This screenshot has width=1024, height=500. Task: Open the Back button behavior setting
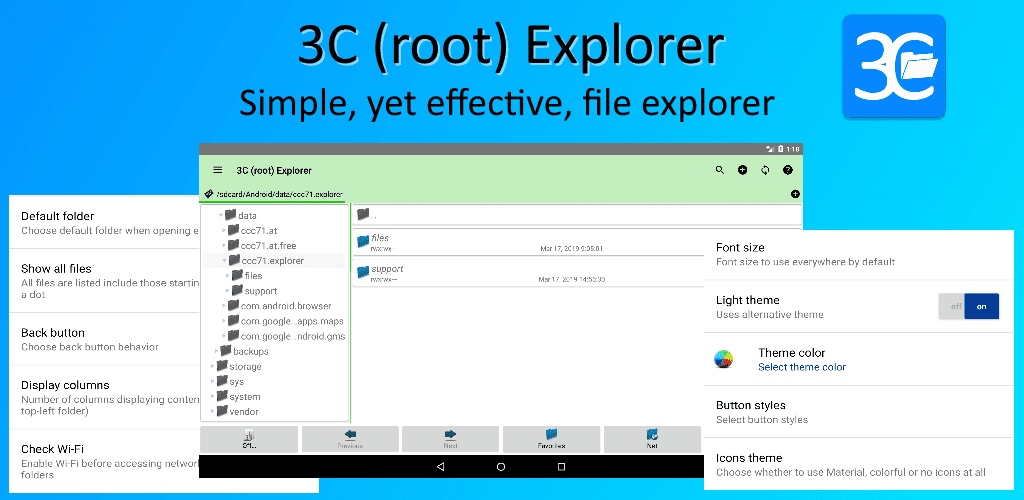tap(104, 339)
